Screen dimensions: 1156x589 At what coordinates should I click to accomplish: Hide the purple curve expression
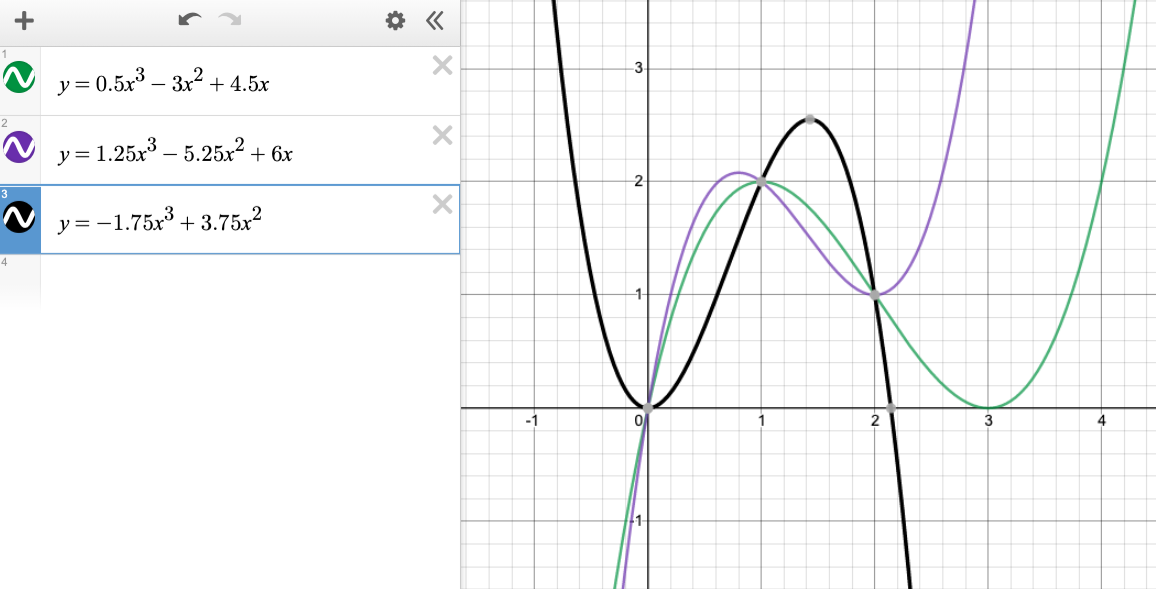pos(20,149)
